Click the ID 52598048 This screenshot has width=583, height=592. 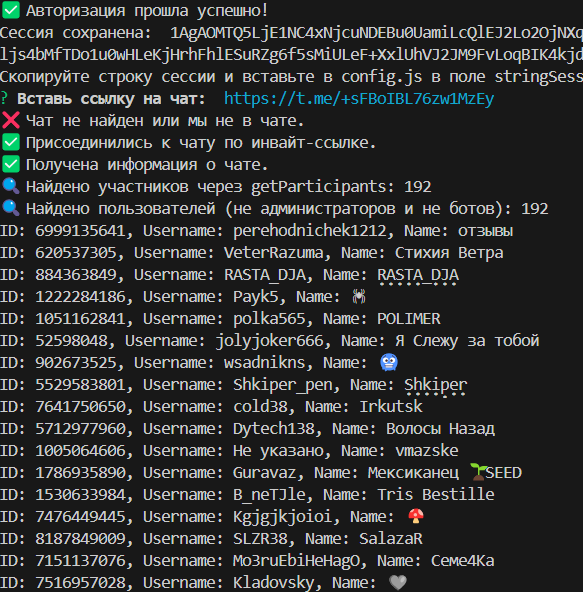(71, 341)
